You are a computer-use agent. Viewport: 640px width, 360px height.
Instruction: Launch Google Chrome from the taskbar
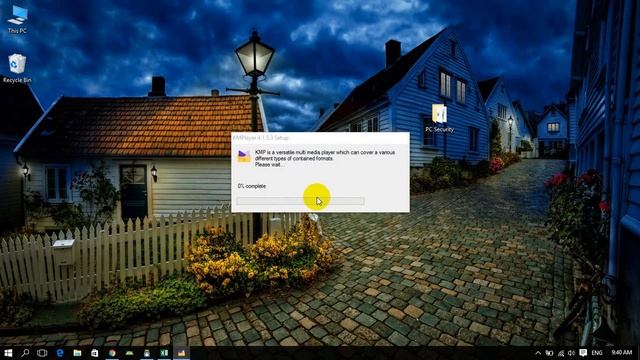[112, 353]
